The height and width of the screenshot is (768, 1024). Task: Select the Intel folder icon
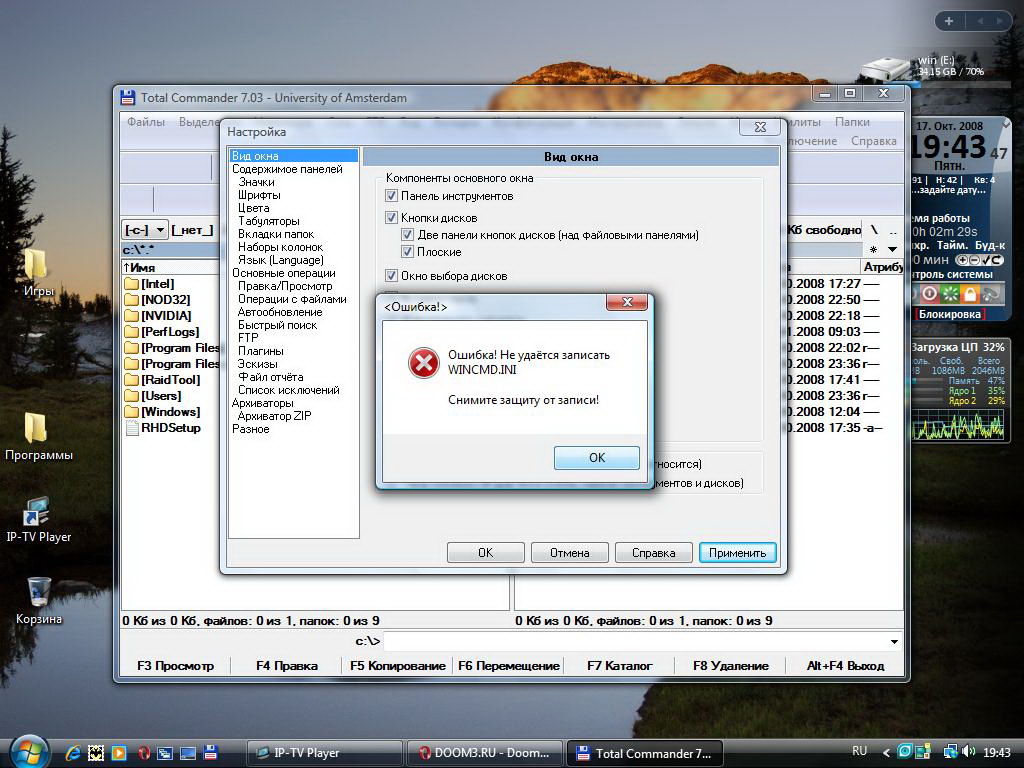[131, 284]
